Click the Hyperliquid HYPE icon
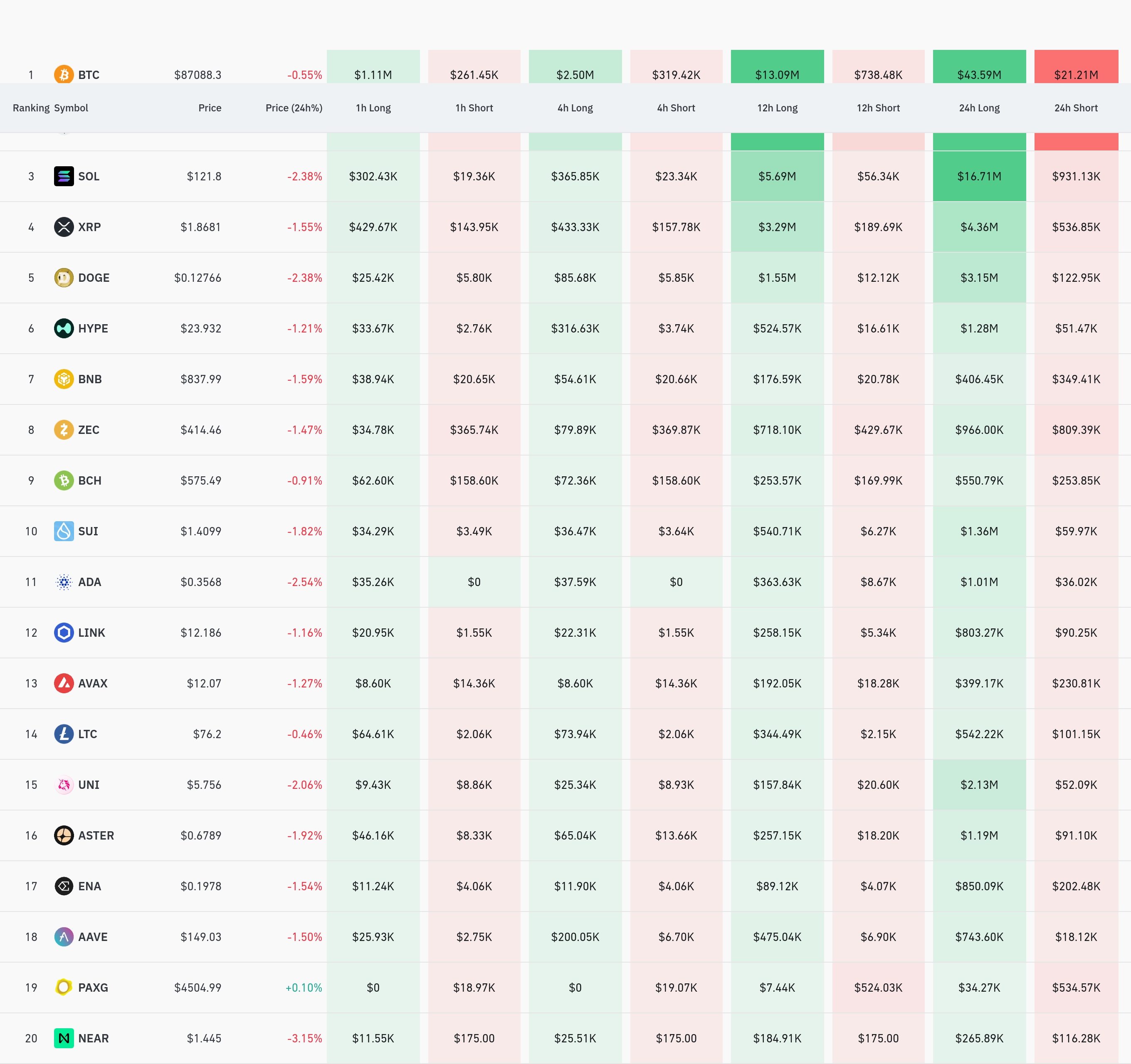 click(x=64, y=328)
